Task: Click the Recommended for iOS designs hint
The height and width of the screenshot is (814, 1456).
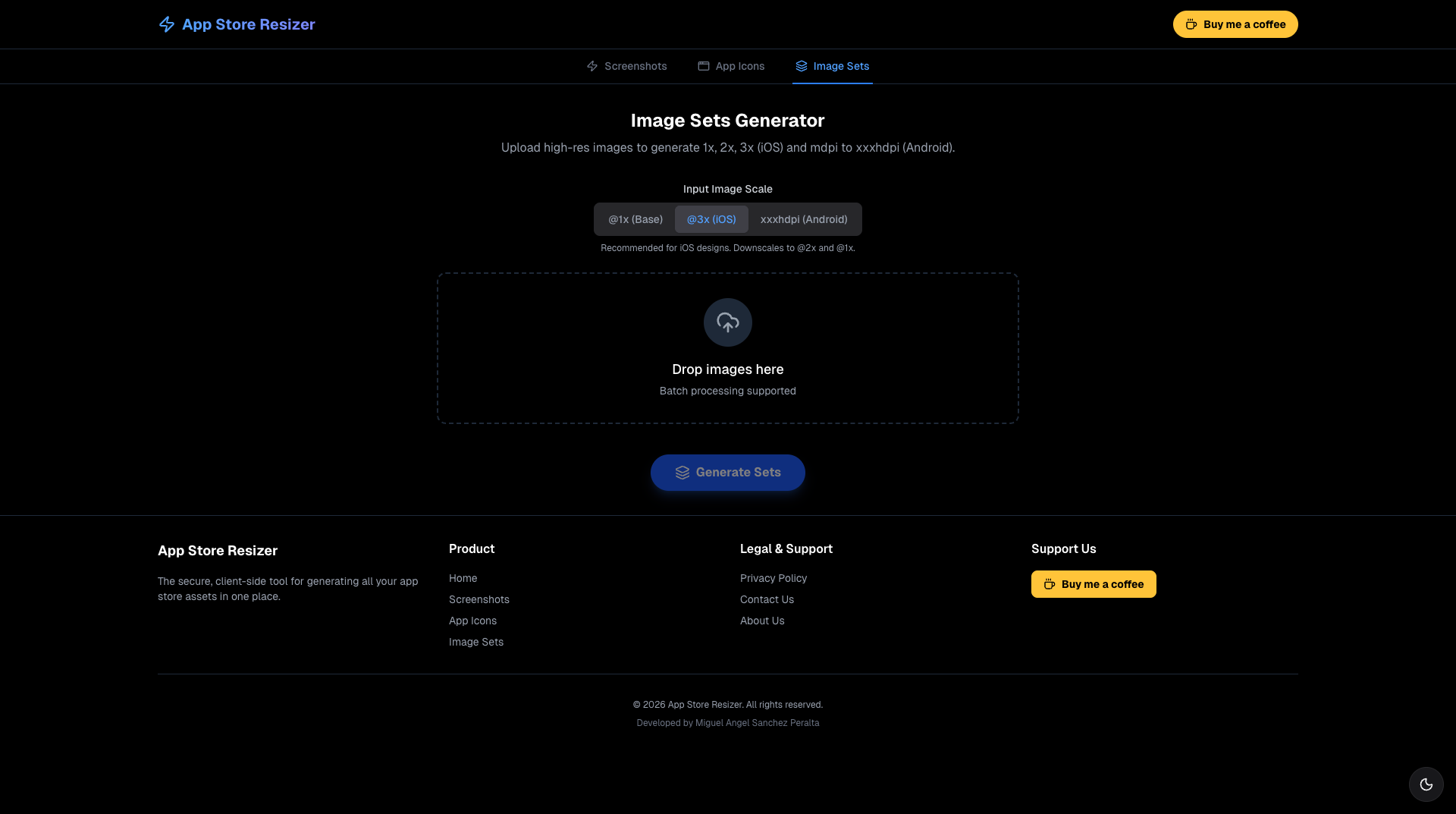Action: 728,248
